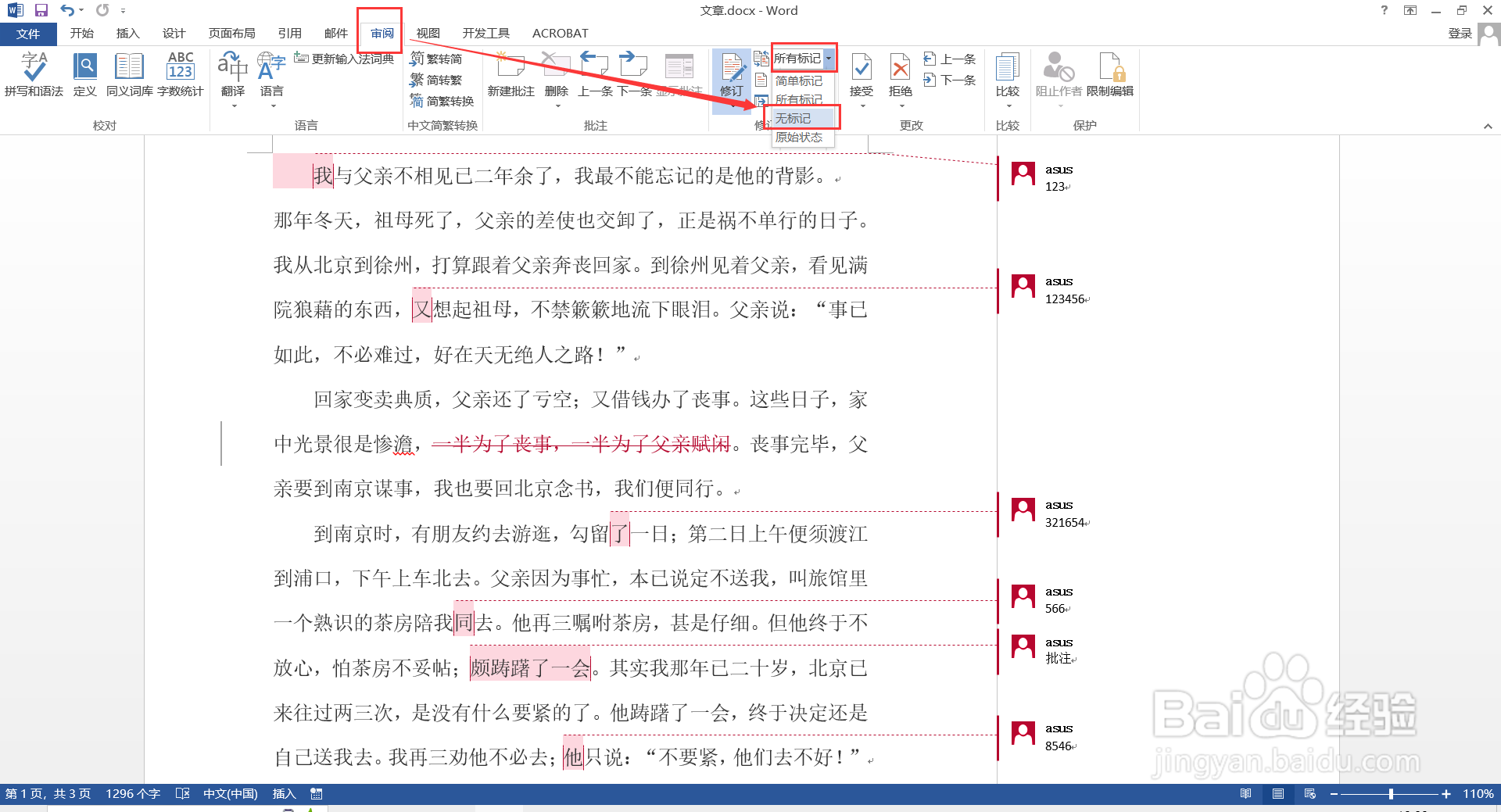This screenshot has height=812, width=1501.
Task: Switch to the ACROBAT tab
Action: [x=560, y=34]
